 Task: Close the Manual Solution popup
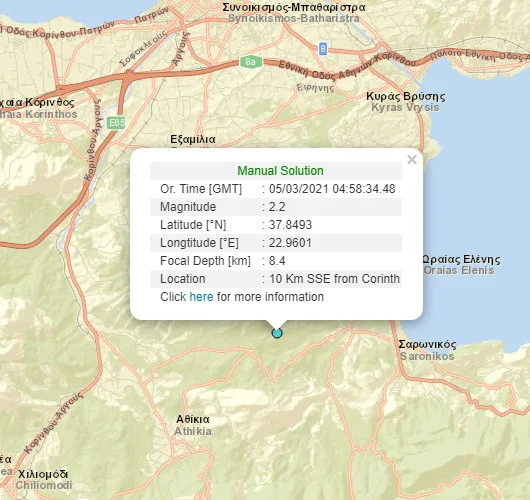point(412,160)
